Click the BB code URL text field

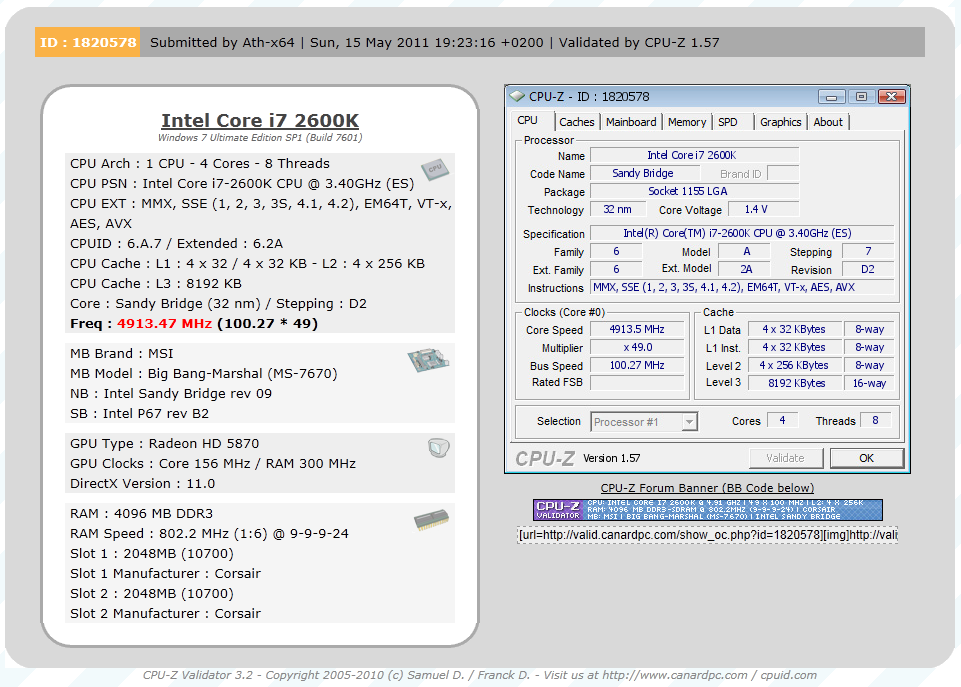coord(708,534)
